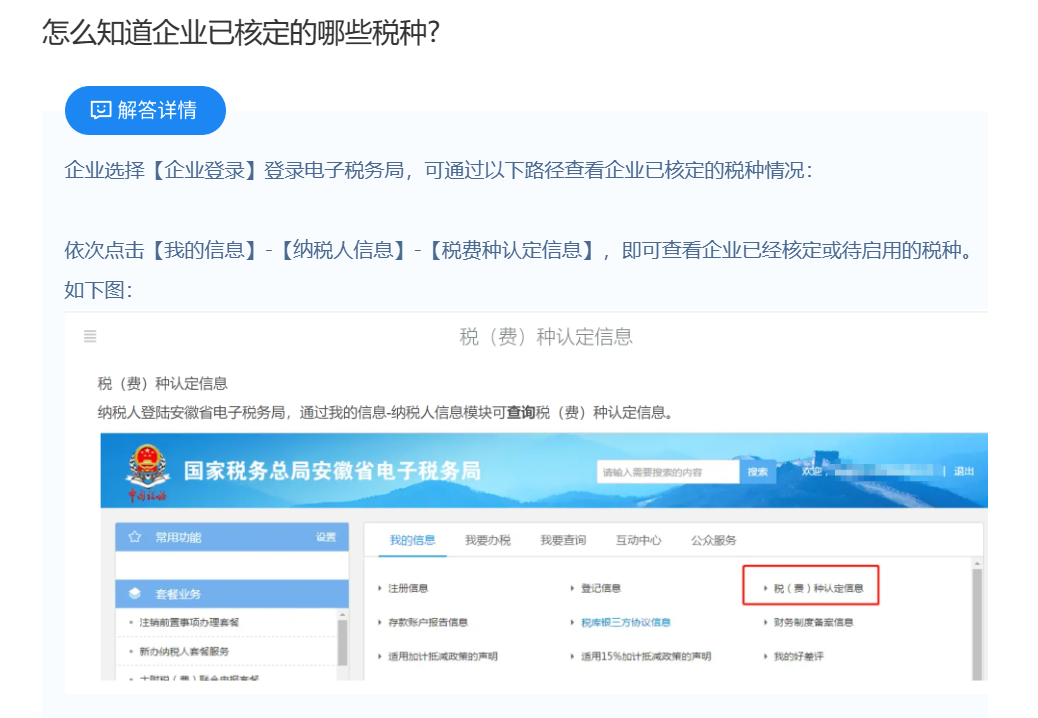Open the 税库银三方协议信息 link
1038x718 pixels.
click(625, 622)
